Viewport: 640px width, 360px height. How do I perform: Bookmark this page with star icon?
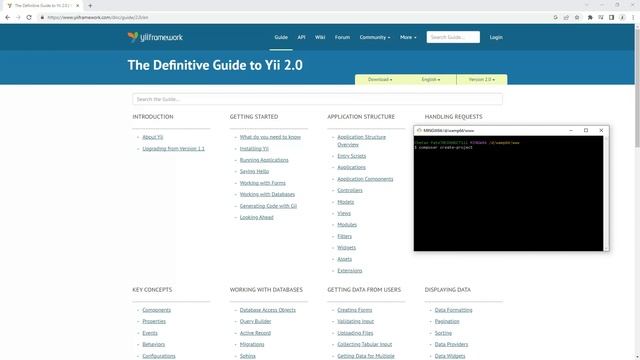(x=577, y=18)
